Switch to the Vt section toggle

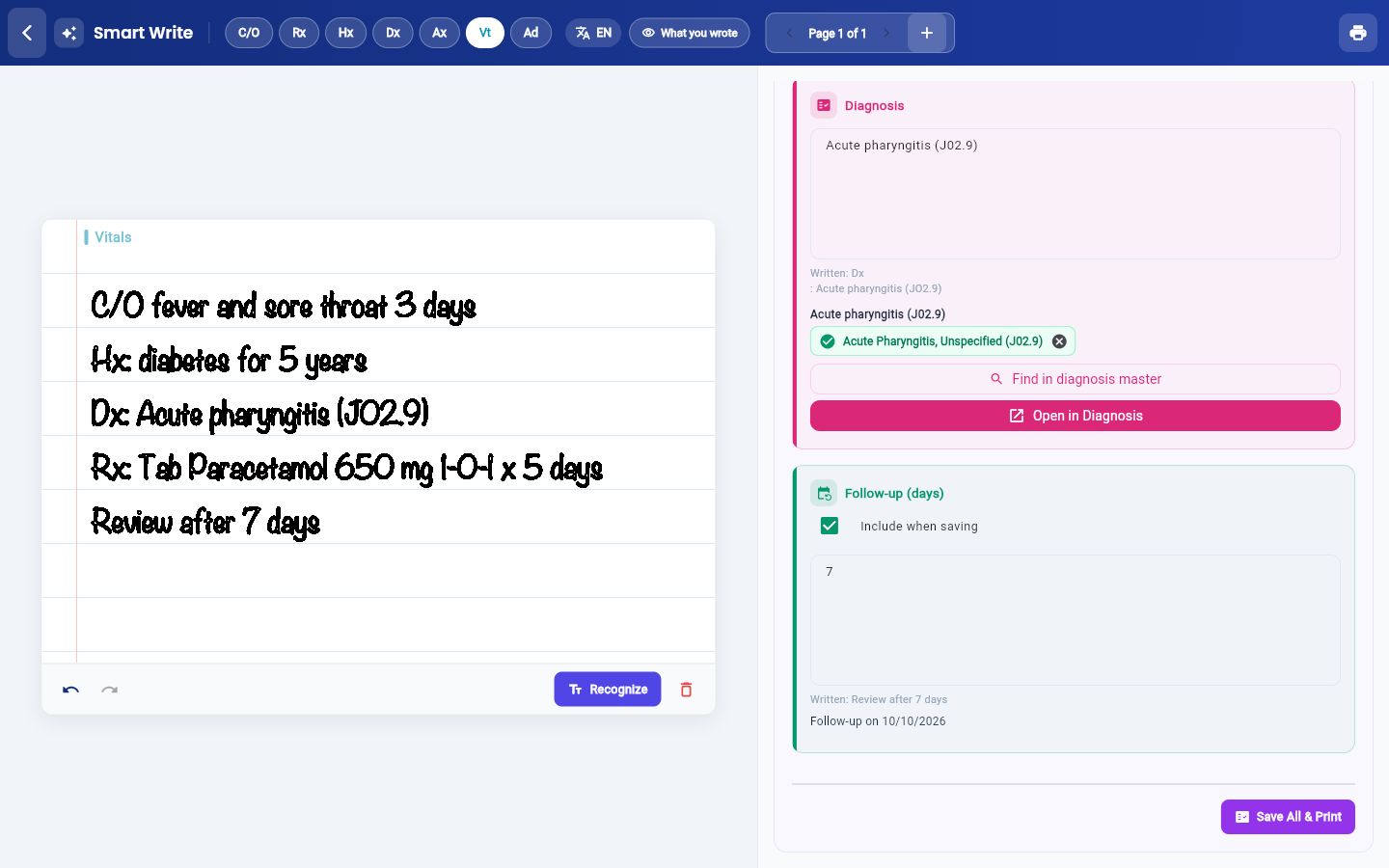click(x=485, y=33)
